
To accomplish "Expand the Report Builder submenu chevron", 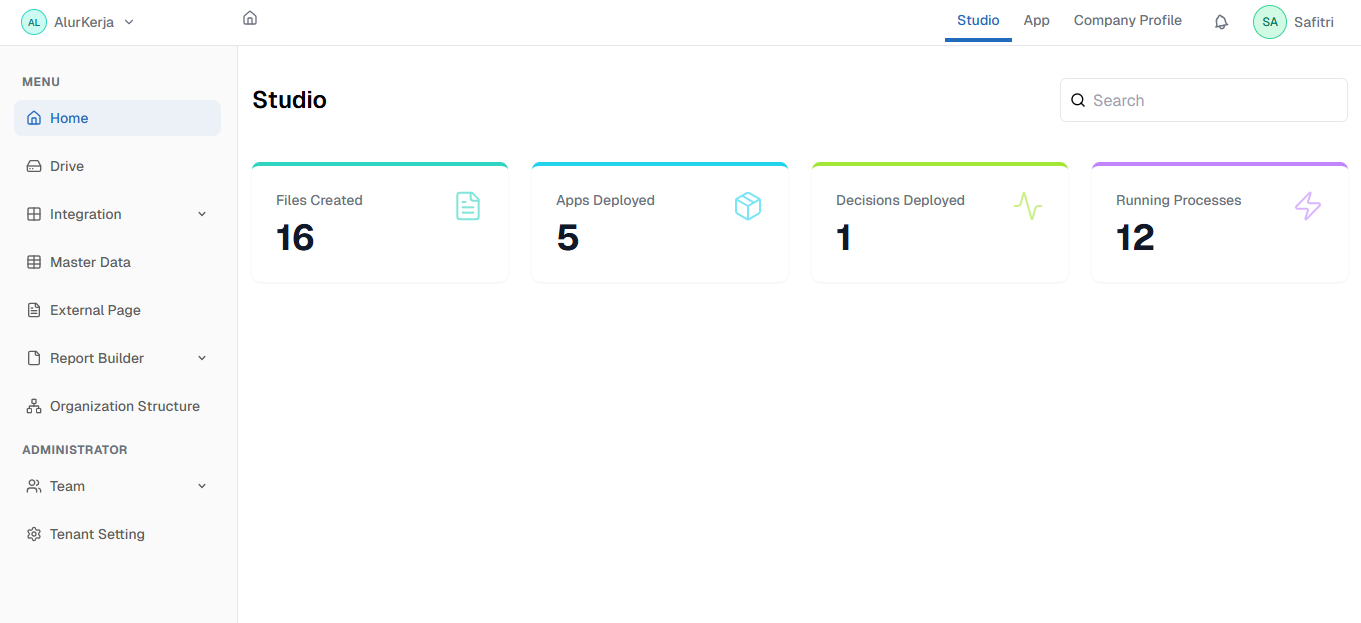I will (202, 358).
